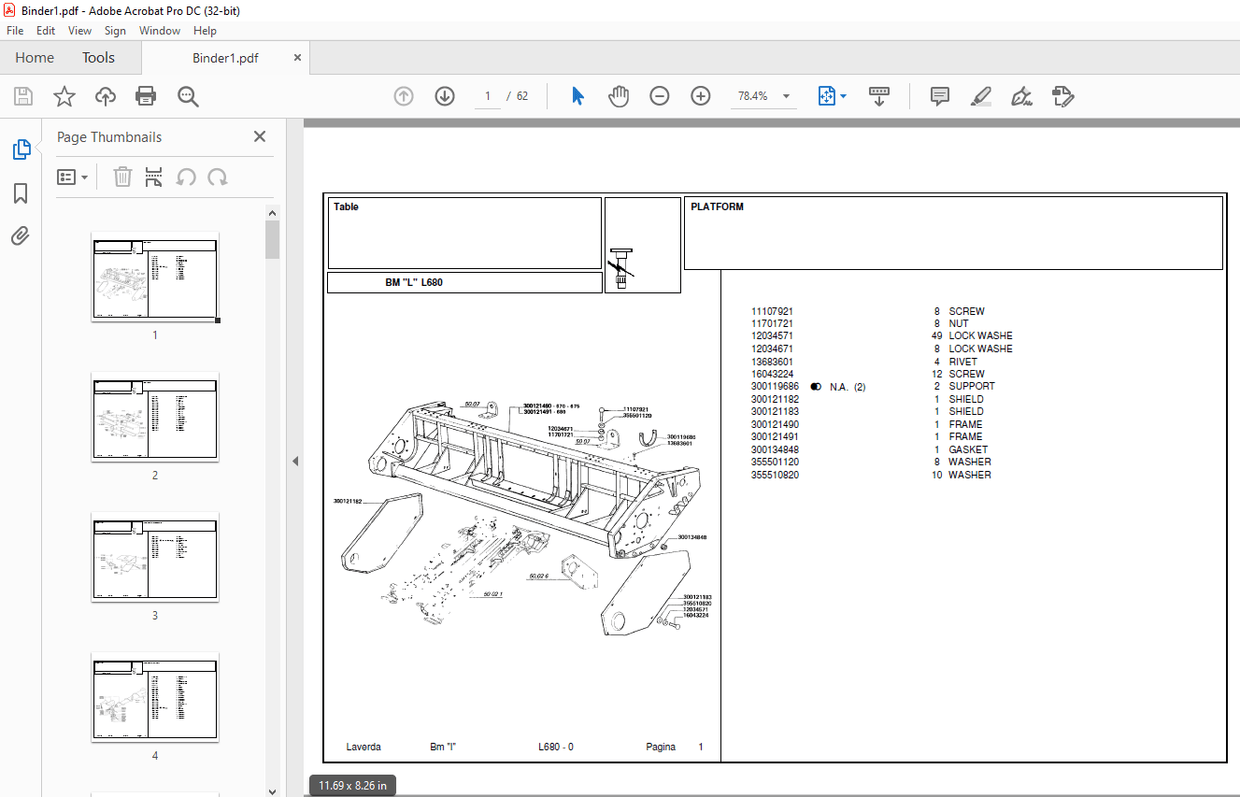Open the Edit menu
The image size is (1240, 797).
click(x=46, y=30)
